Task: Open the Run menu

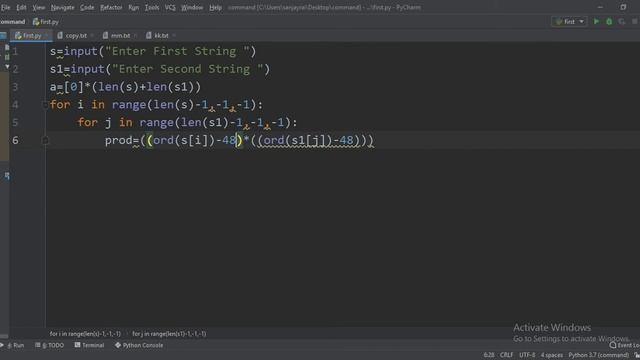Action: 133,7
